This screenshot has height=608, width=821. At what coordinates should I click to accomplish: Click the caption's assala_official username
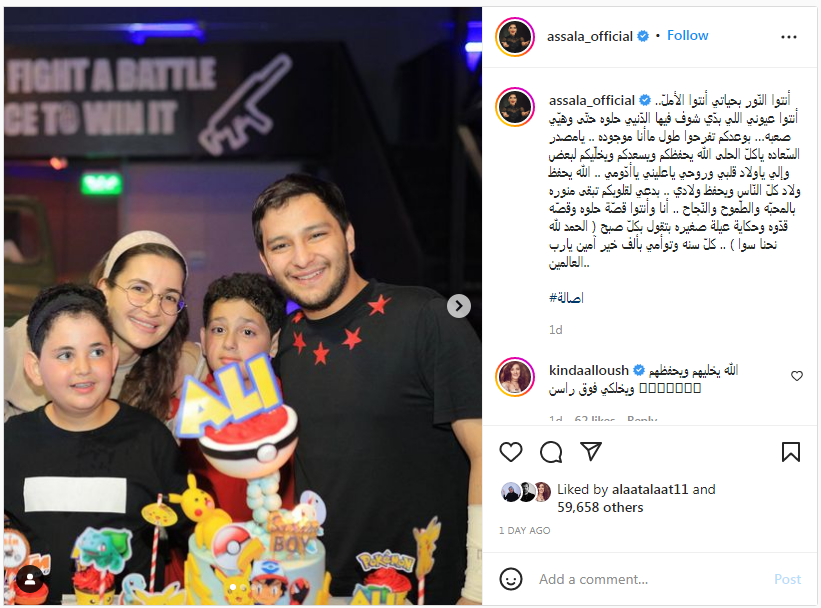point(592,100)
